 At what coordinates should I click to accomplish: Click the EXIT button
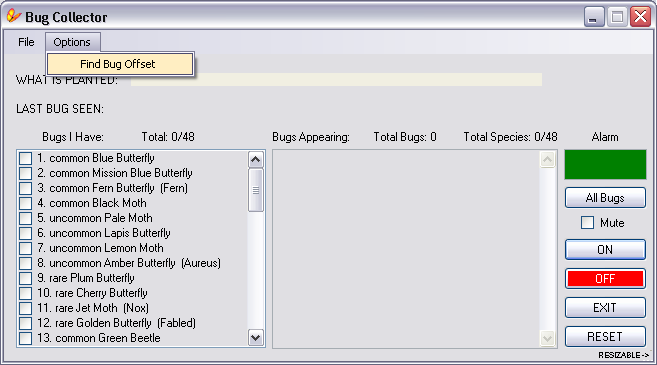tap(605, 308)
